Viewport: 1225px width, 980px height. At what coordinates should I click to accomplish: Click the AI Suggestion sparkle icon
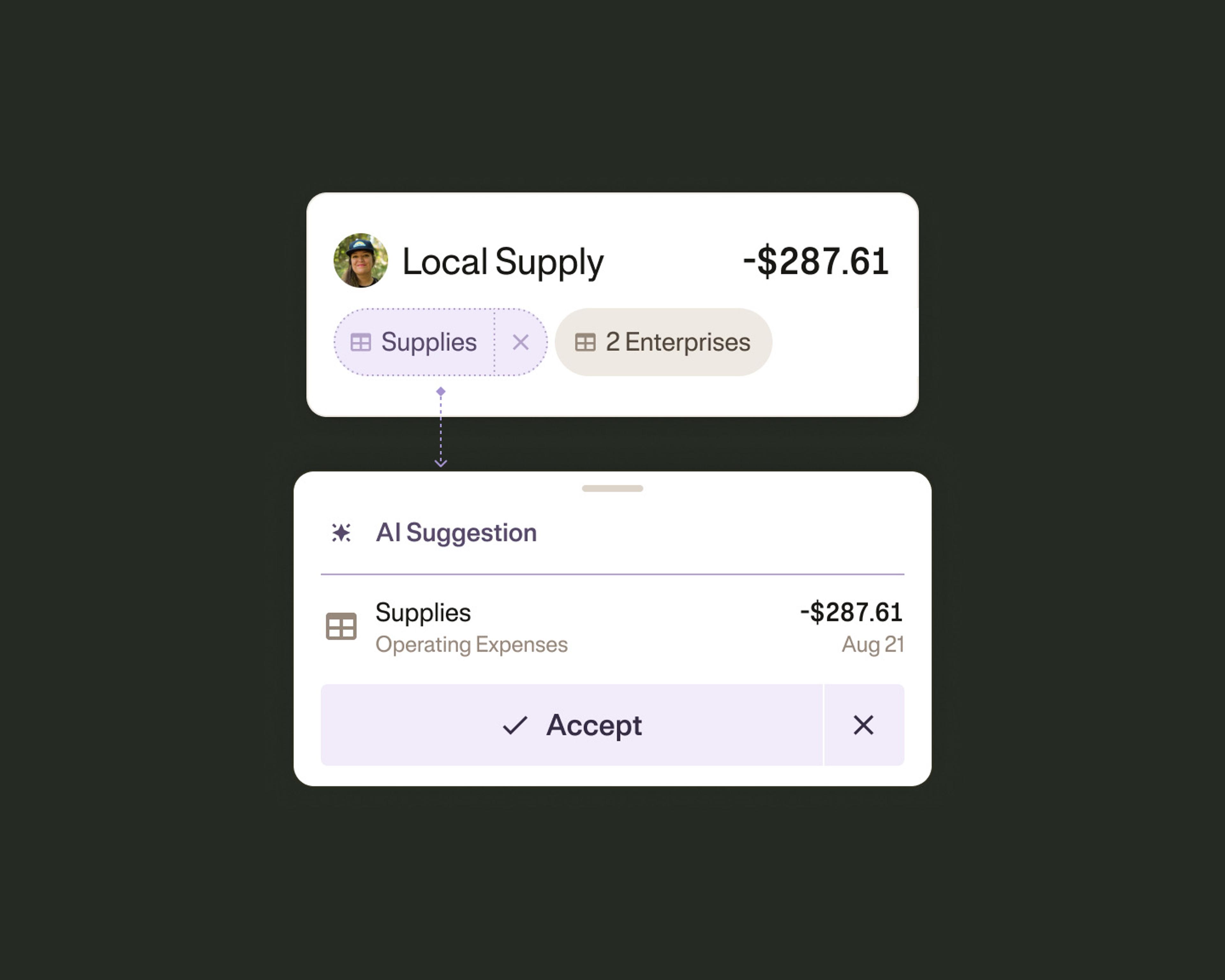(x=341, y=533)
